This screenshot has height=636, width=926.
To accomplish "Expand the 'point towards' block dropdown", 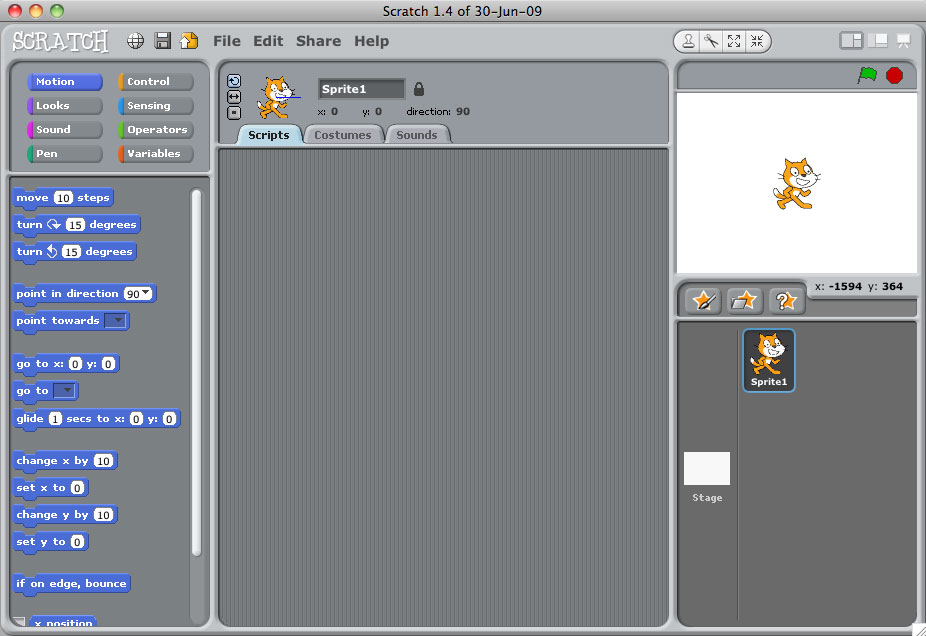I will 116,321.
